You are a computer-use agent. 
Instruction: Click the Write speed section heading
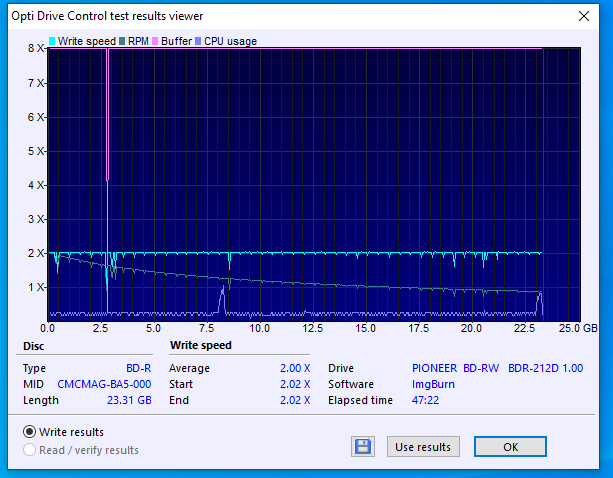(201, 346)
